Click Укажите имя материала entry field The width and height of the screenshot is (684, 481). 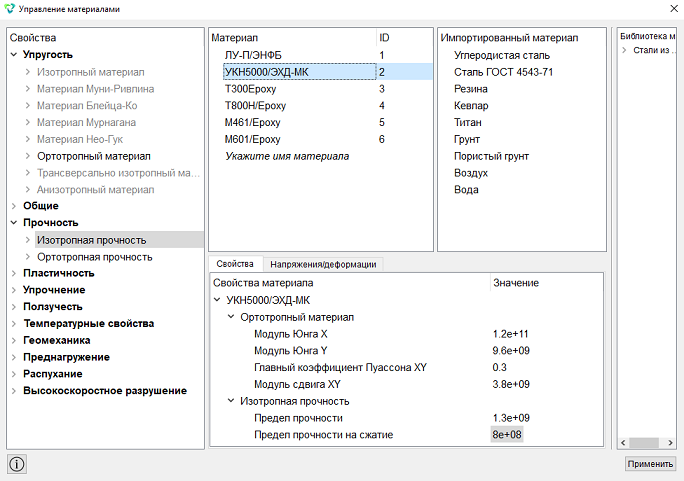point(287,156)
